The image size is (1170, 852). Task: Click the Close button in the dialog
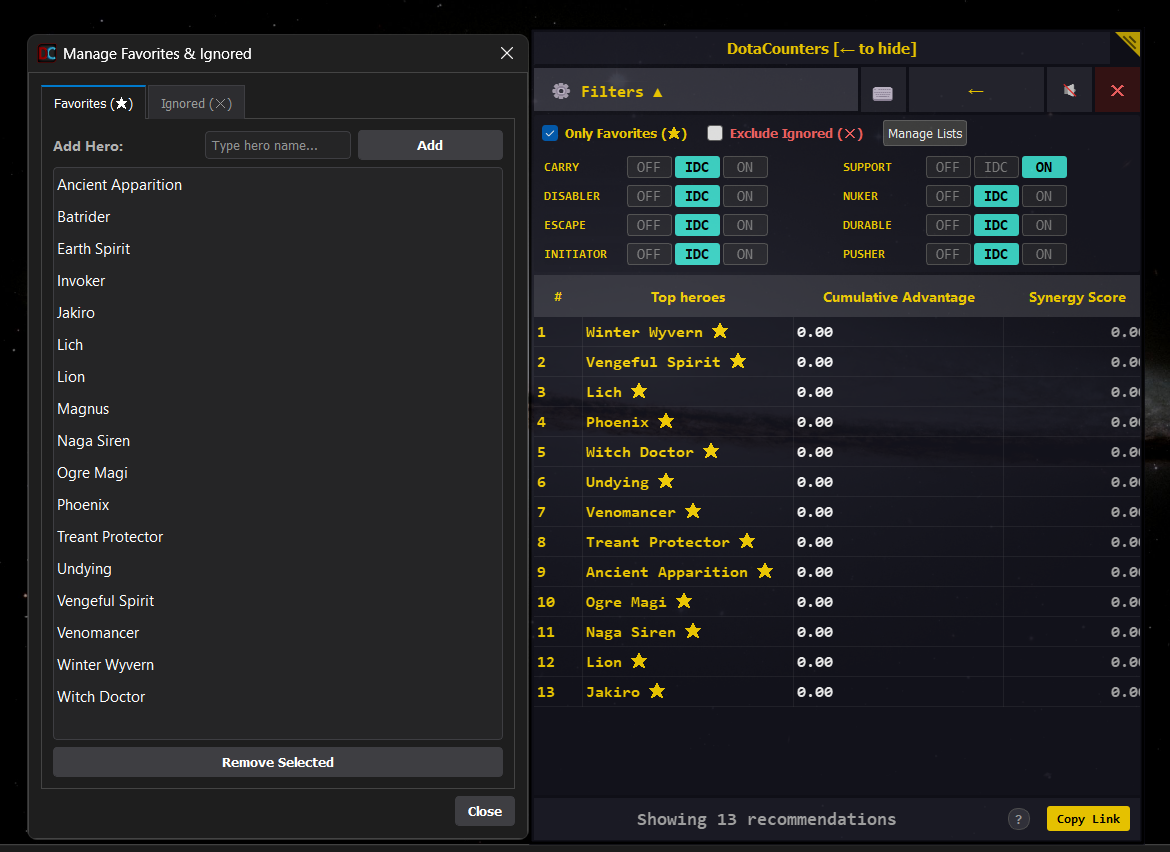(x=484, y=812)
